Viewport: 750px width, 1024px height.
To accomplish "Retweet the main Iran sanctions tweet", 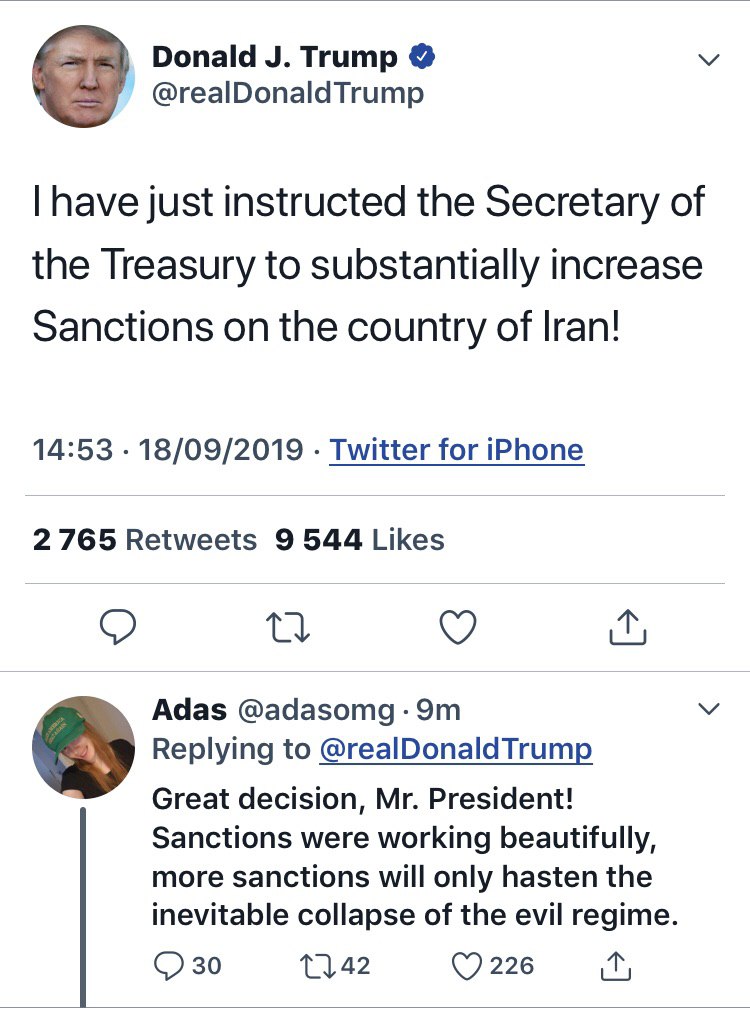I will pos(289,627).
